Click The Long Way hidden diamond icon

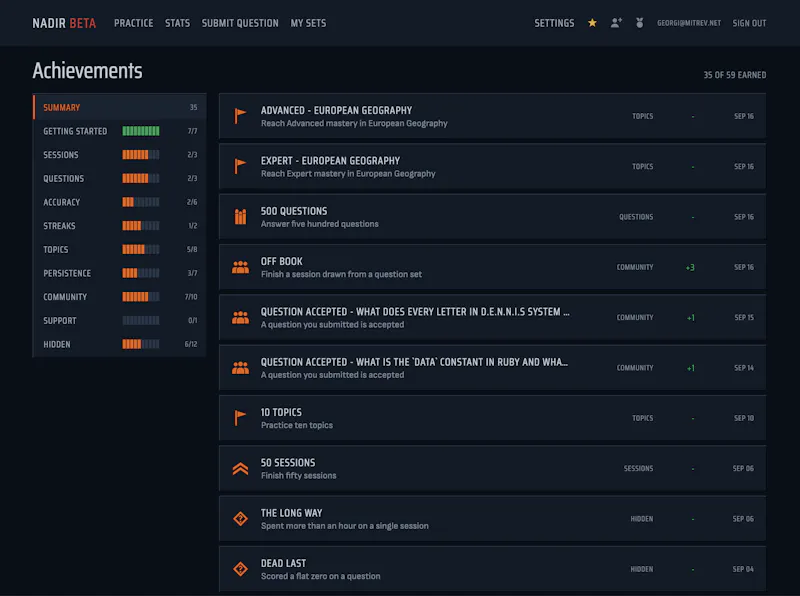pyautogui.click(x=240, y=519)
